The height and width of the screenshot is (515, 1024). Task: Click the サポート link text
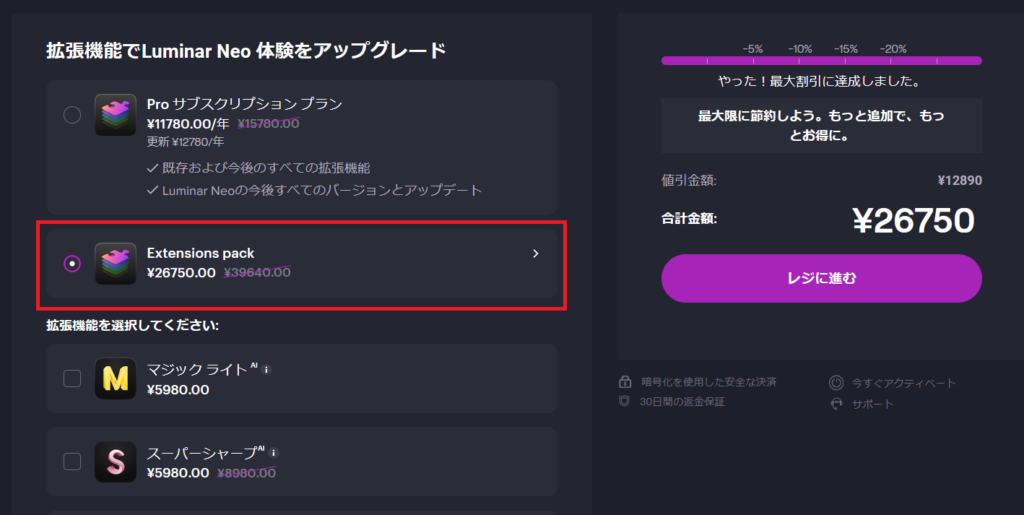click(872, 404)
